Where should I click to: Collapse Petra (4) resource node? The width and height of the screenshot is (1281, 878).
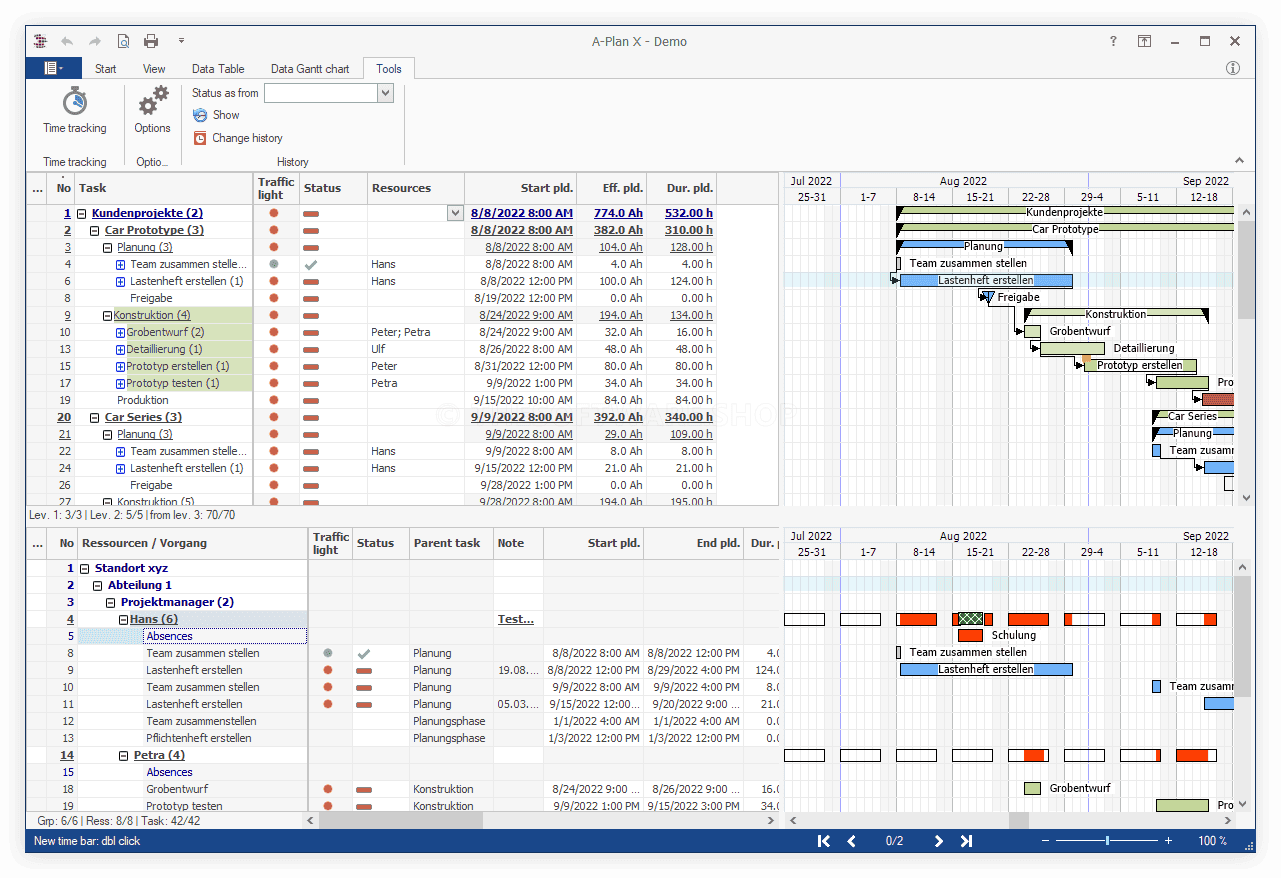124,755
